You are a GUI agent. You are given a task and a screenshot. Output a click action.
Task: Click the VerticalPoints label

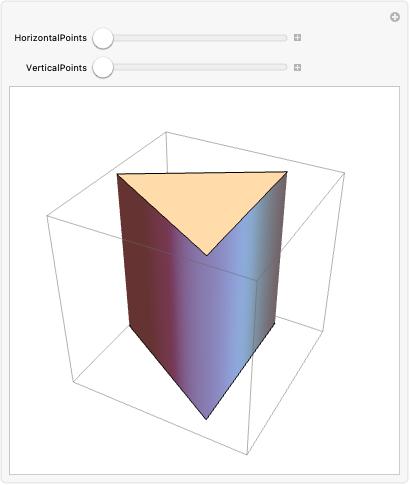click(56, 68)
